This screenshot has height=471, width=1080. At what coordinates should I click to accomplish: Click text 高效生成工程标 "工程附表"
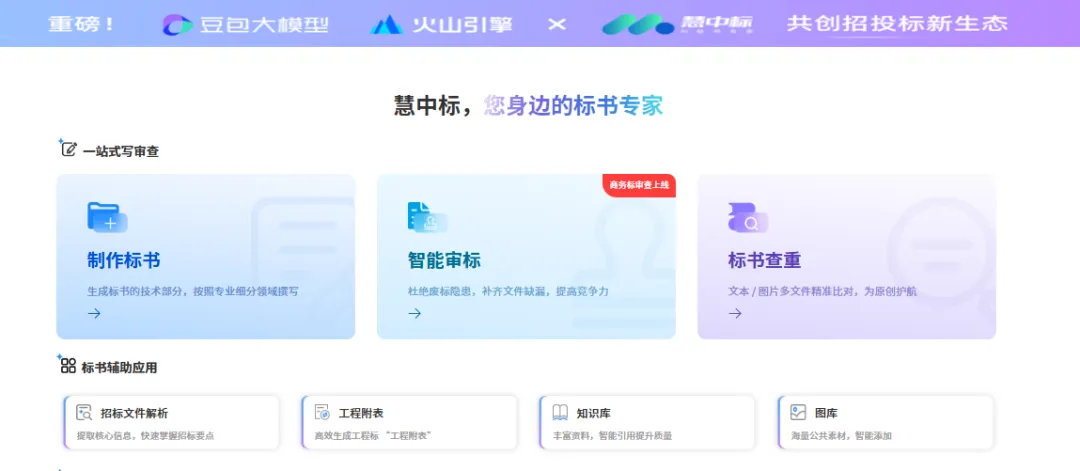[x=373, y=436]
